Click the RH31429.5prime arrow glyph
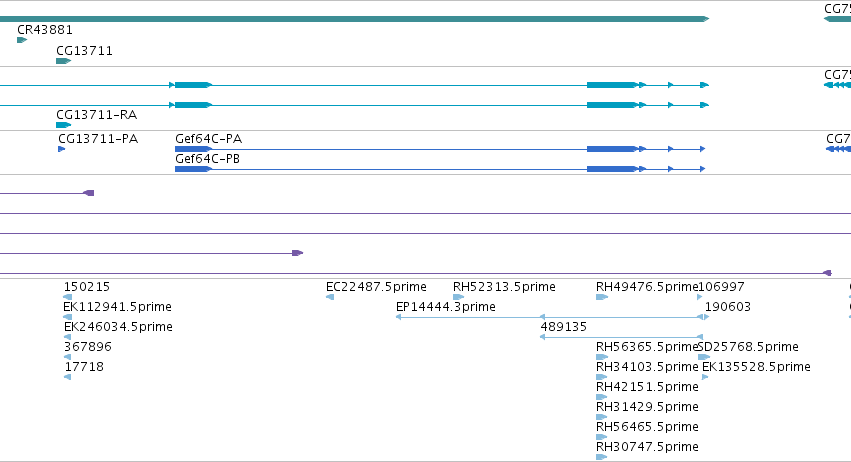The width and height of the screenshot is (851, 462). (x=602, y=417)
